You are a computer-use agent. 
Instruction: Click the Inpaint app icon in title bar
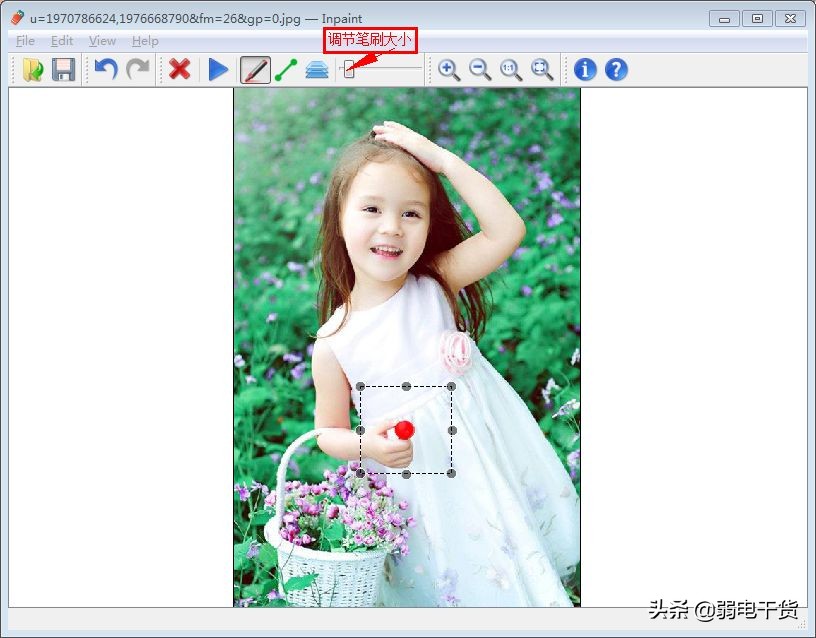18,18
